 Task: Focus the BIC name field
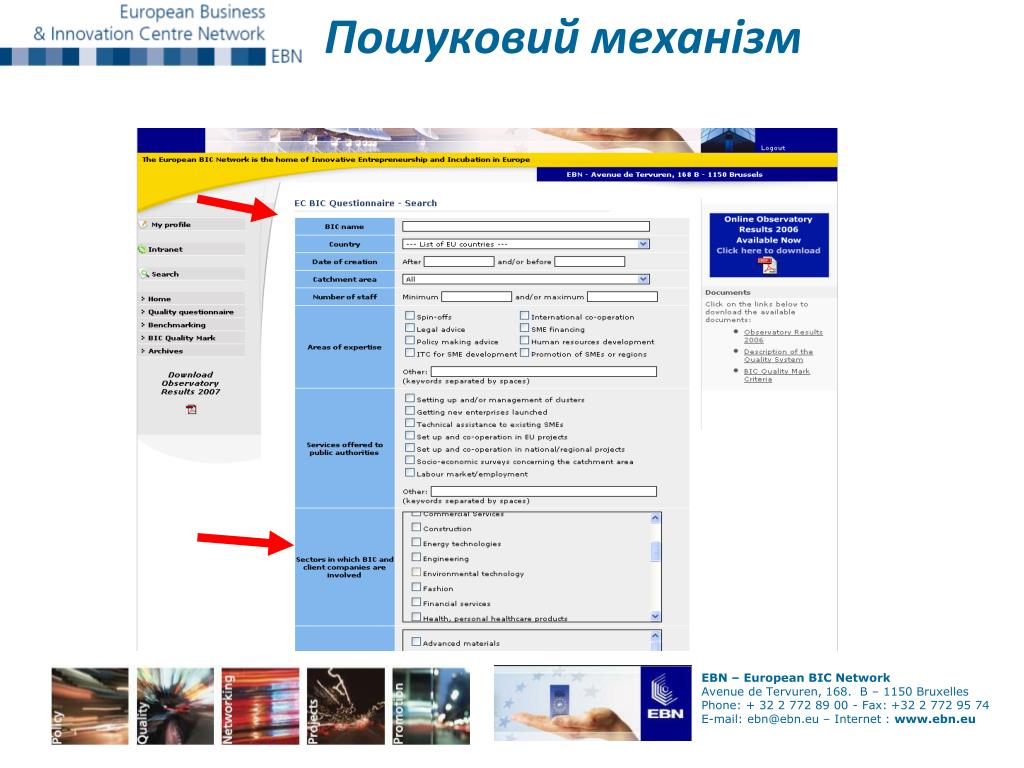526,226
